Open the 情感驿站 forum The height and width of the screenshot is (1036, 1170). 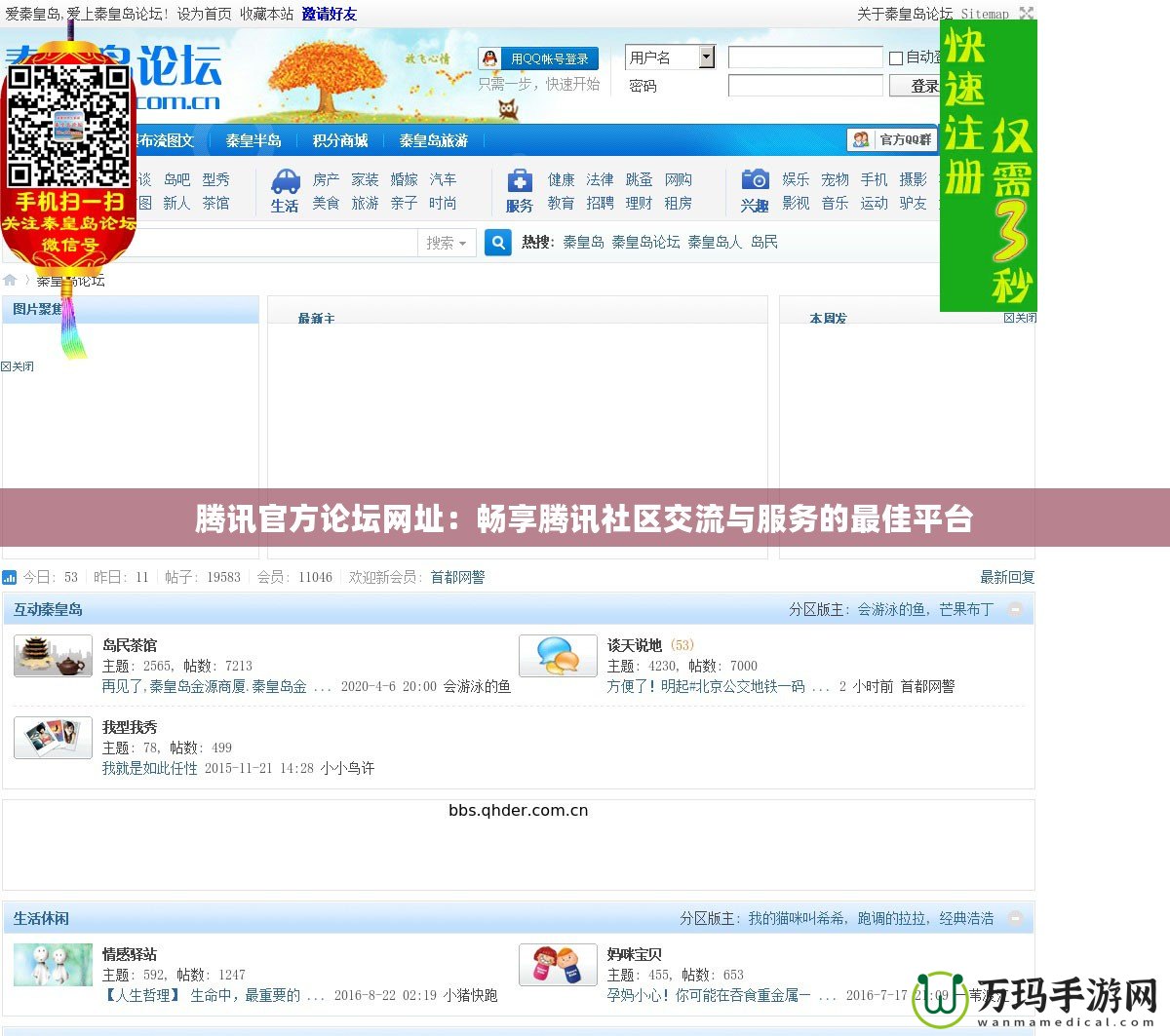(130, 954)
